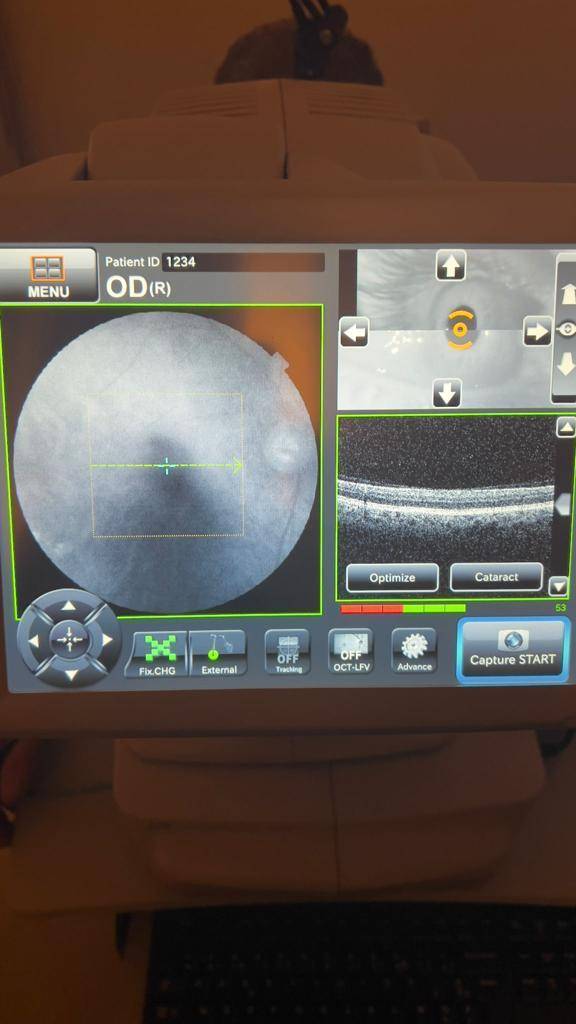
Task: Select the External fixation icon
Action: pyautogui.click(x=218, y=654)
